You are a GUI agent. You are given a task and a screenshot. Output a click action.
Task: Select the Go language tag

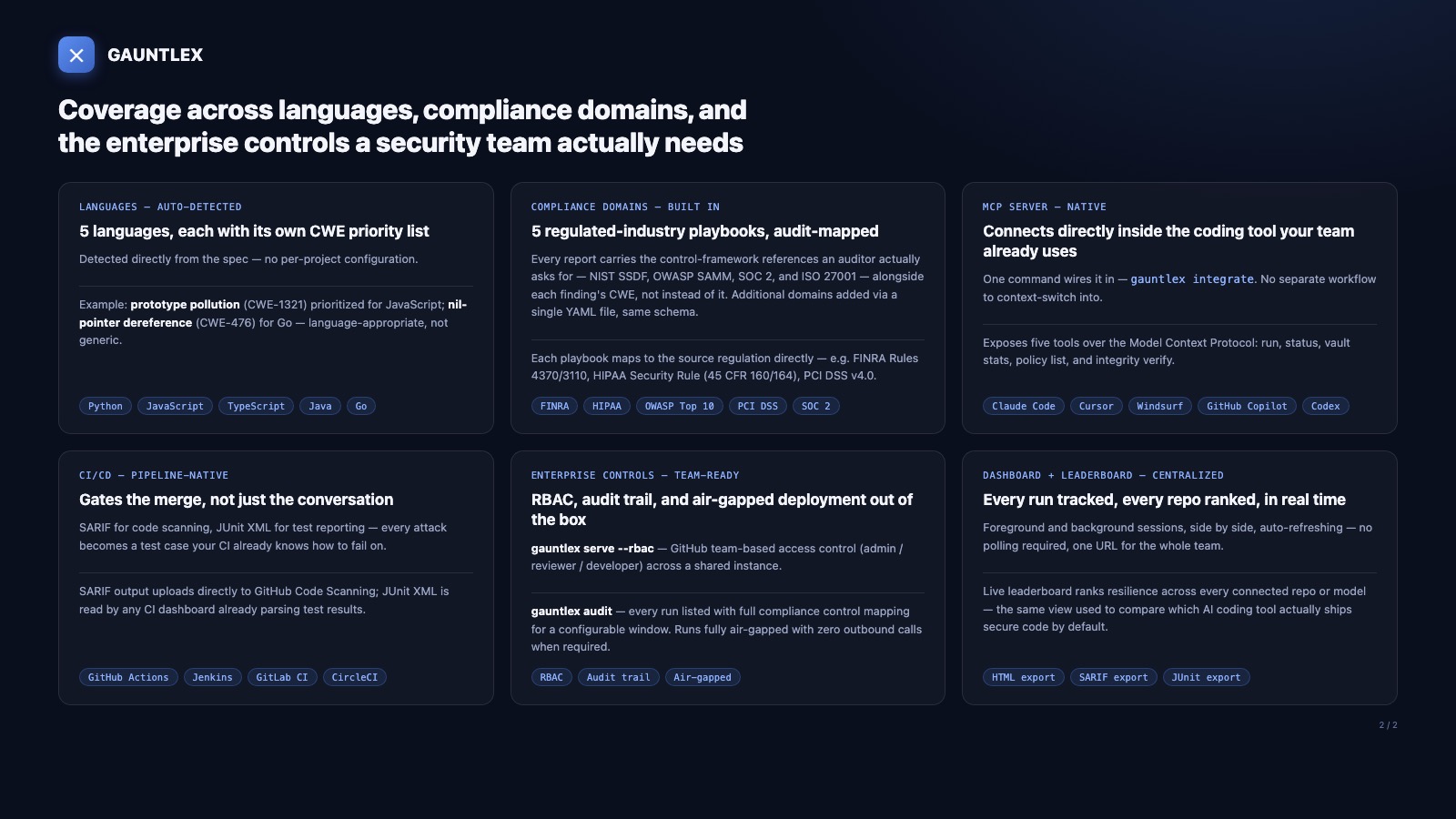coord(361,406)
